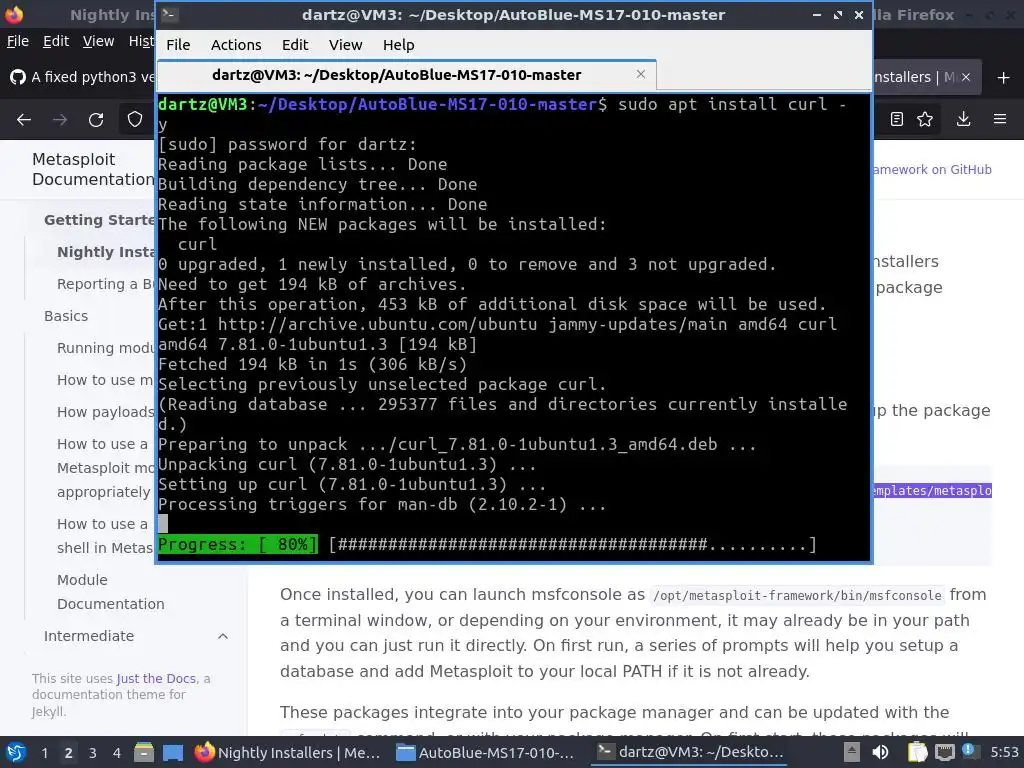This screenshot has height=768, width=1024.
Task: Switch to workspace 2 in the pager
Action: (68, 753)
